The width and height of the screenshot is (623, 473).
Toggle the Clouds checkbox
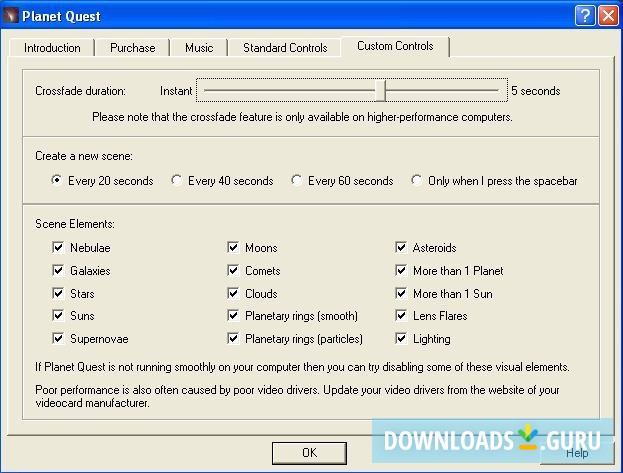coord(233,294)
